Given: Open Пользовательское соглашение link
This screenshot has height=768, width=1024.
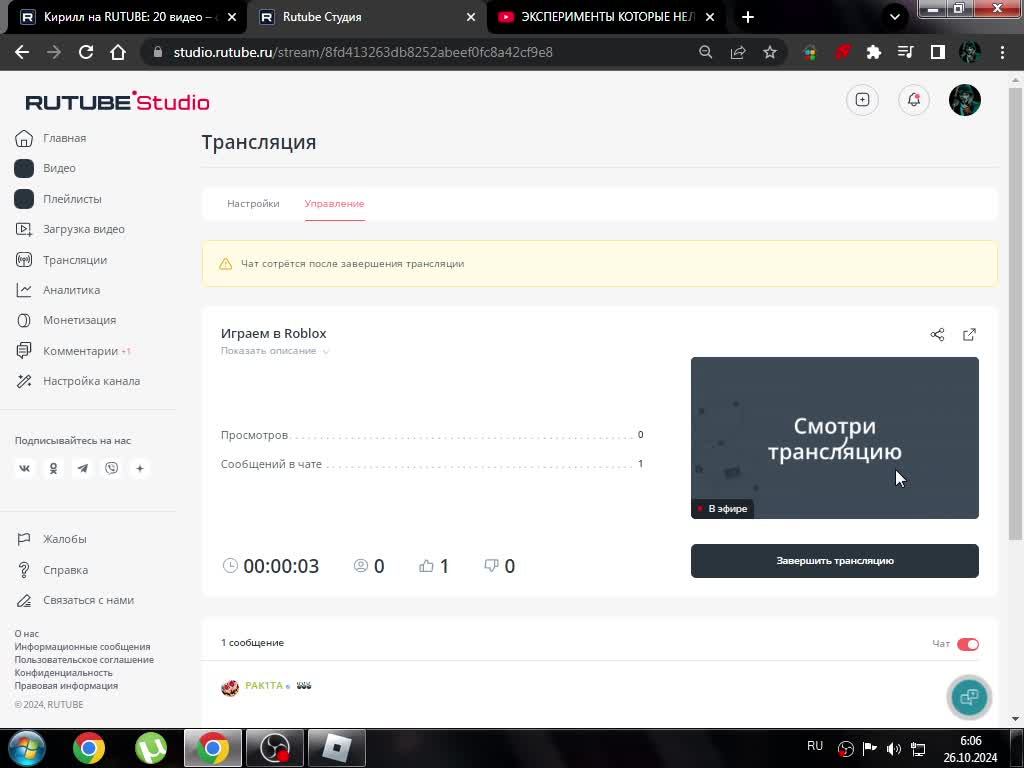Looking at the screenshot, I should [84, 660].
